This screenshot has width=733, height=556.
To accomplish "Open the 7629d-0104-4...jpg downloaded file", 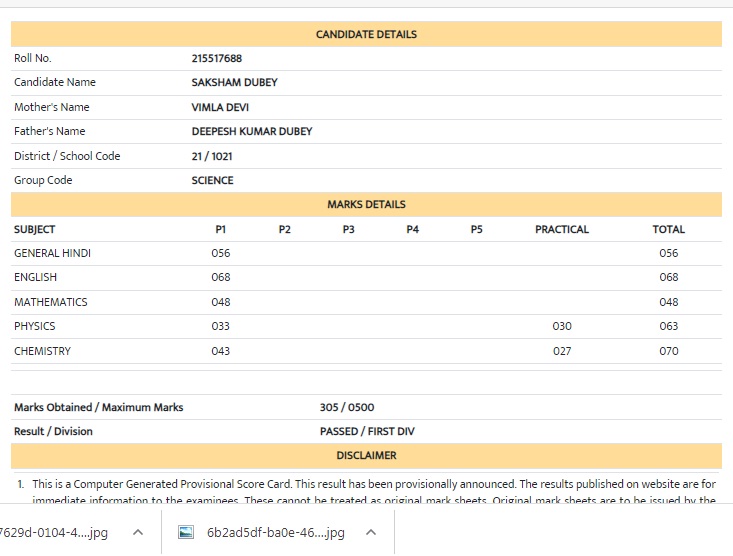I will pos(54,532).
